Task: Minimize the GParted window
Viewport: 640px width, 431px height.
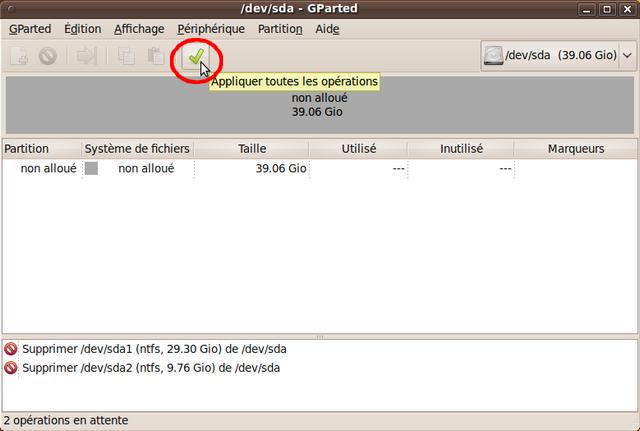Action: click(x=586, y=9)
